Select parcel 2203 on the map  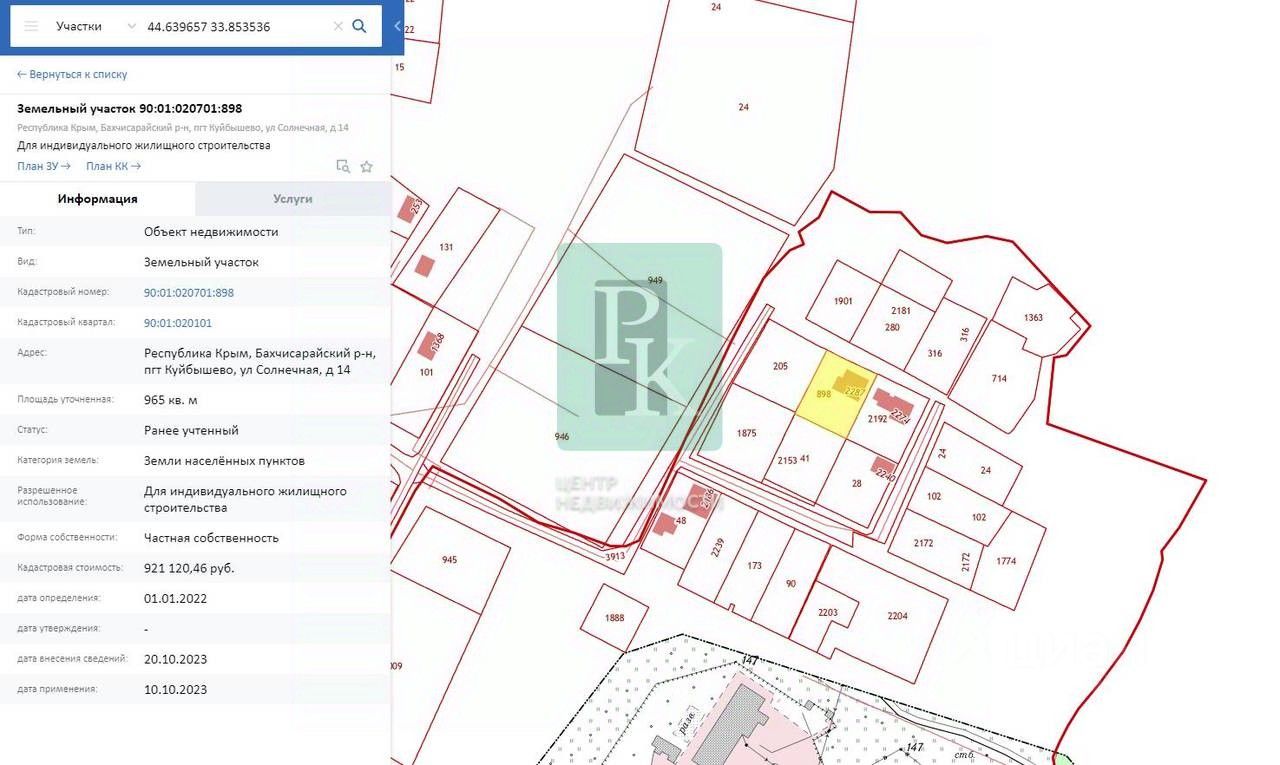click(x=827, y=612)
